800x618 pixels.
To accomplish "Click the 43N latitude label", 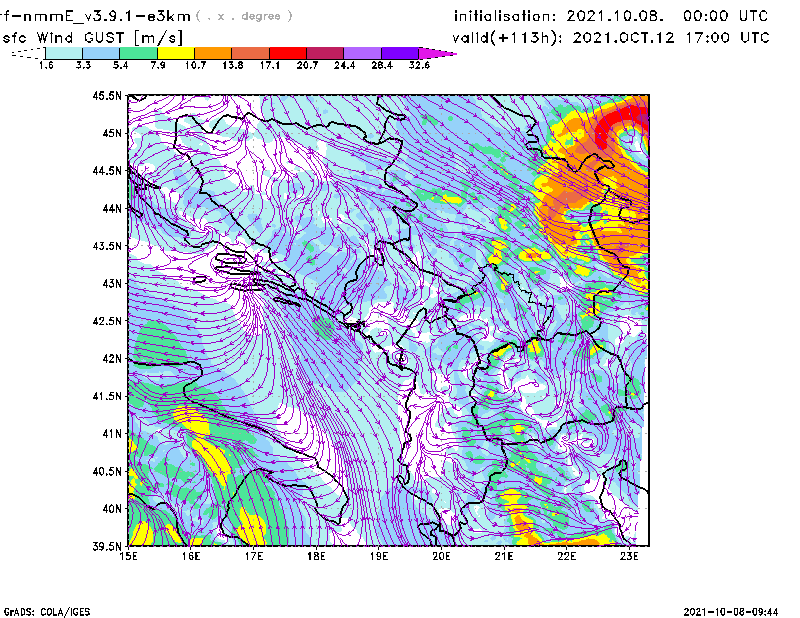I will 112,283.
